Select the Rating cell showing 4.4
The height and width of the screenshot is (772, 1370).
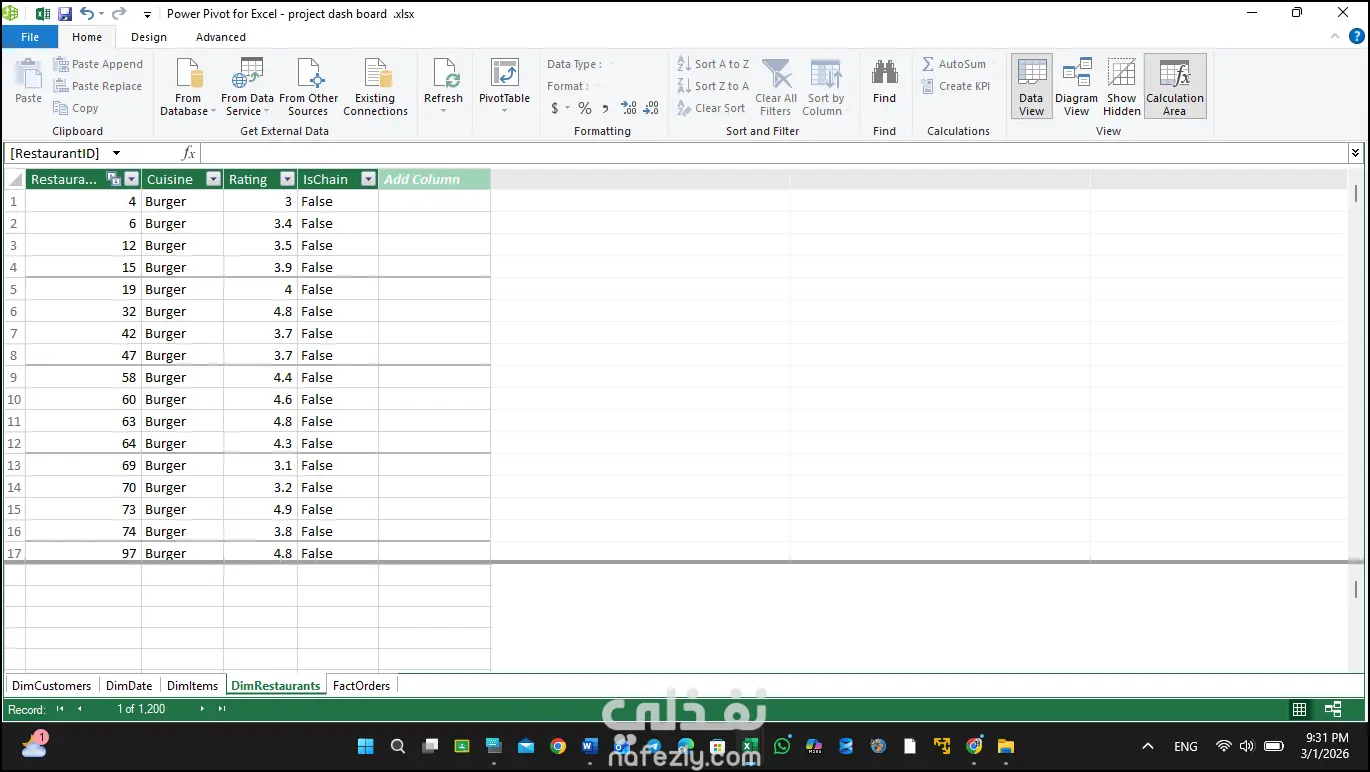[260, 377]
